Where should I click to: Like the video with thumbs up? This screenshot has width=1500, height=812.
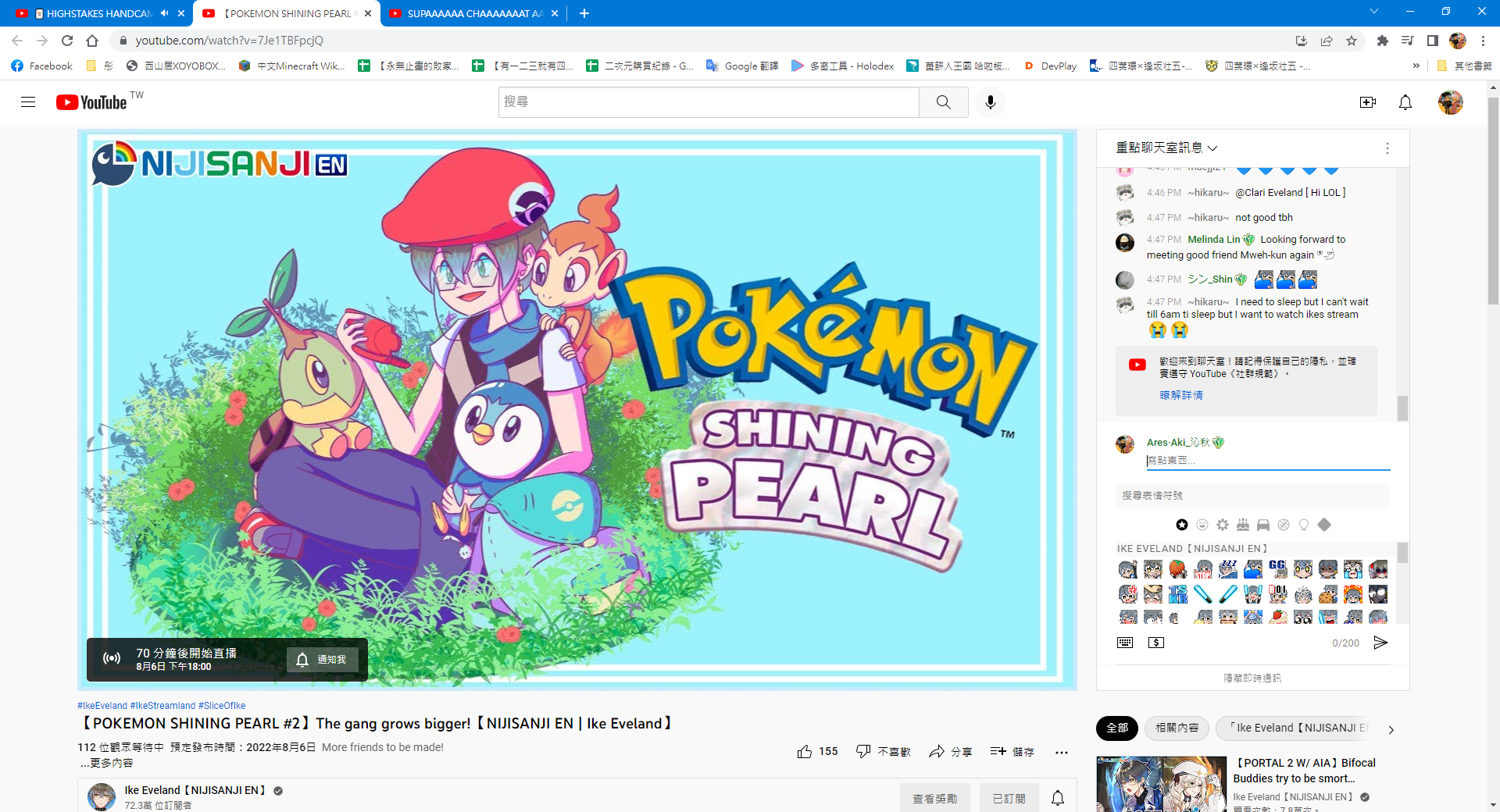817,751
